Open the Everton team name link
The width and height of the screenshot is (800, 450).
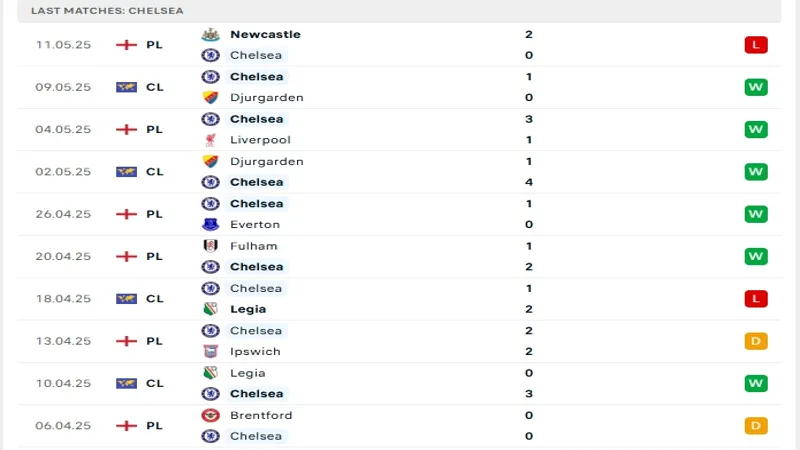point(254,225)
